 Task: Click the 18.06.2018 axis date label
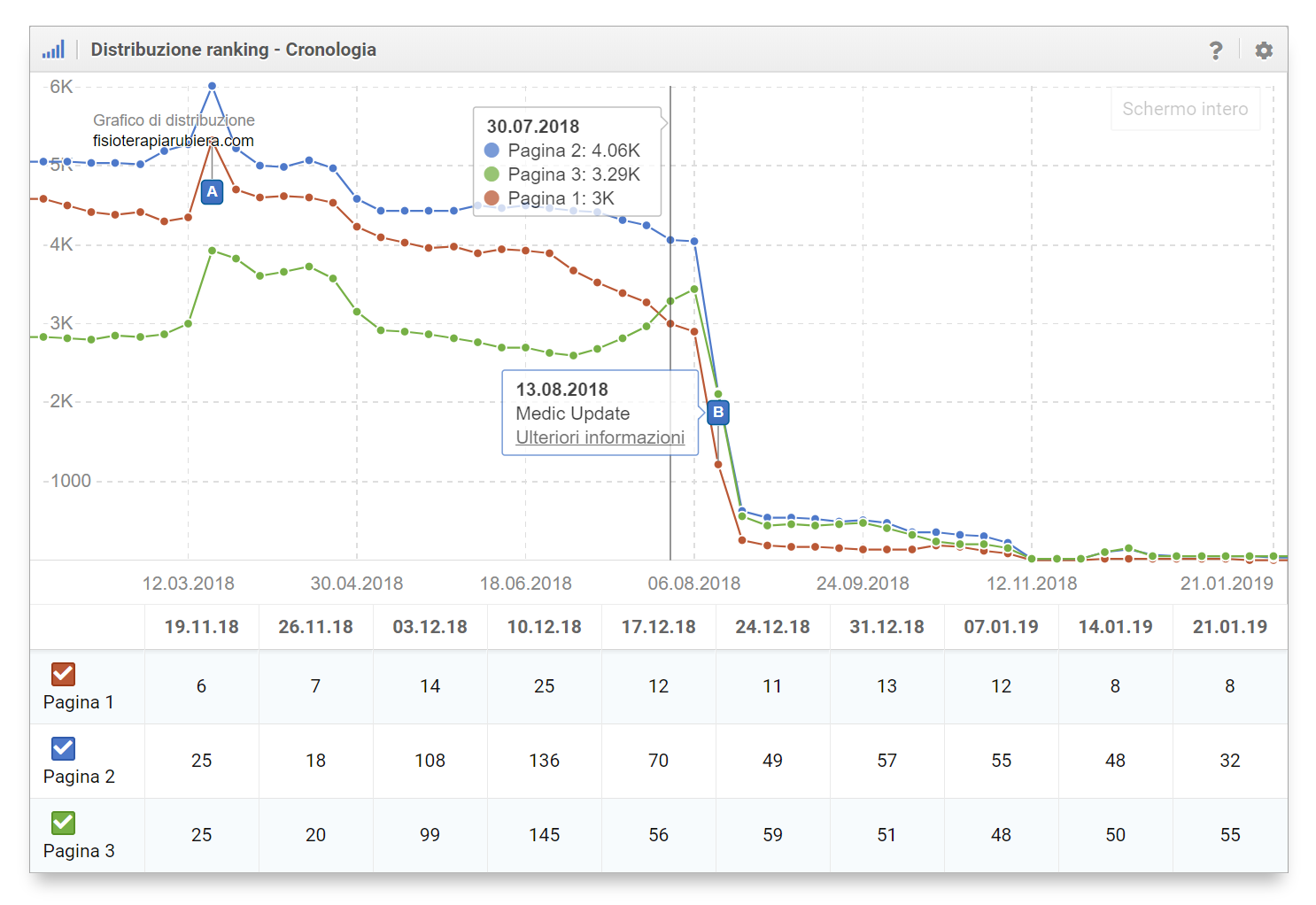(x=526, y=584)
